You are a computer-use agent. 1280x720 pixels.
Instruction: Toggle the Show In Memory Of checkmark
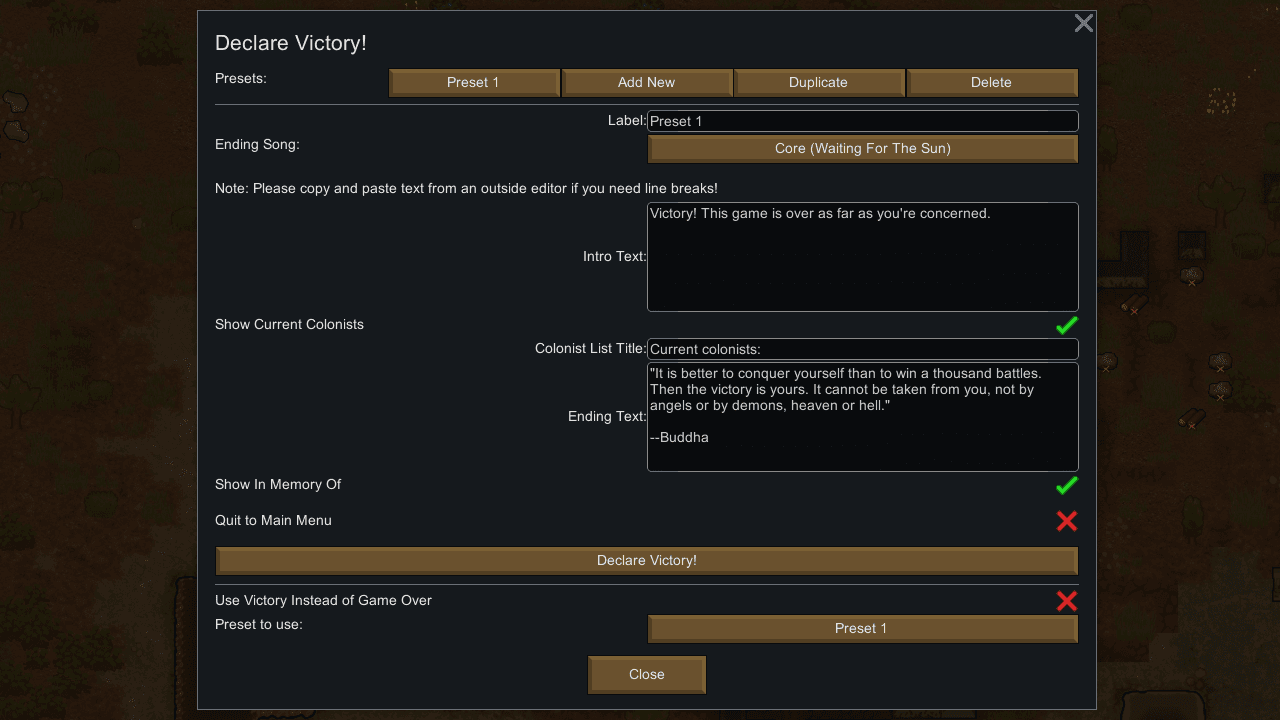(1067, 485)
